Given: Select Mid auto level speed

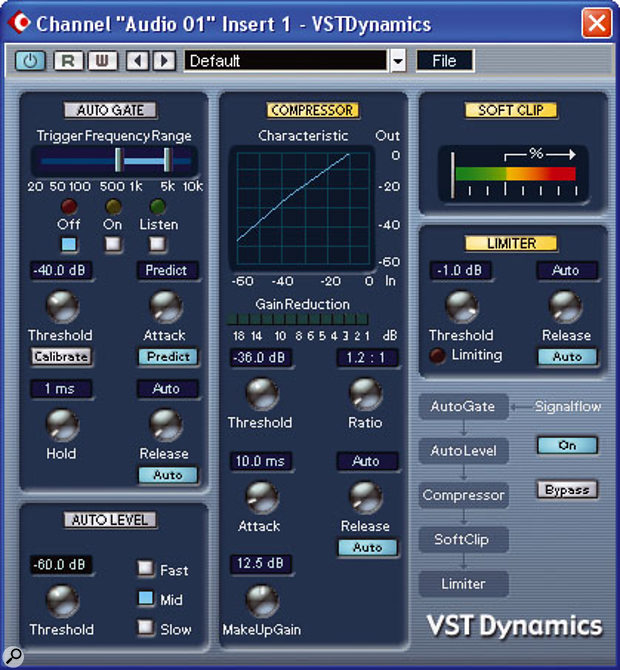Looking at the screenshot, I should click(x=146, y=597).
